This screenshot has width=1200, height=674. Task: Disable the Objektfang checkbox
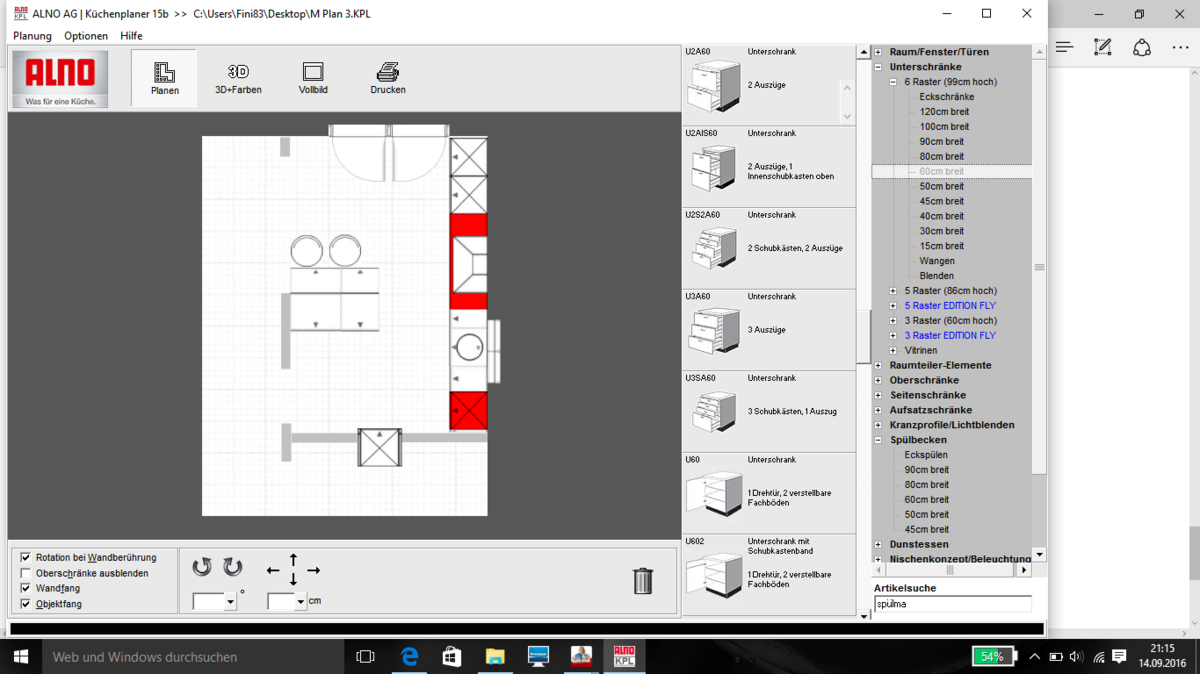click(x=26, y=604)
